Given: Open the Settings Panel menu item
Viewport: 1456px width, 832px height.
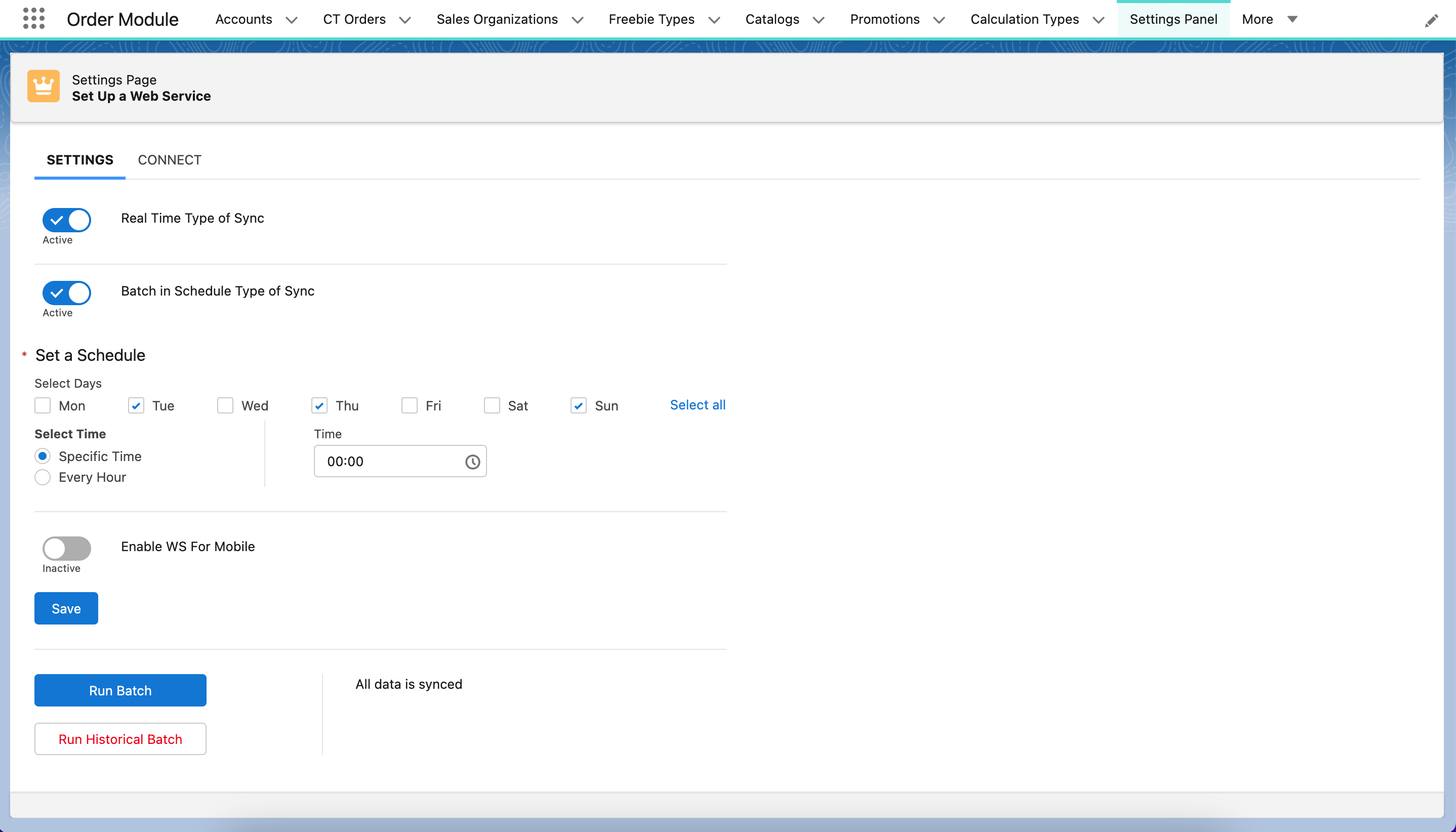Looking at the screenshot, I should pos(1173,19).
